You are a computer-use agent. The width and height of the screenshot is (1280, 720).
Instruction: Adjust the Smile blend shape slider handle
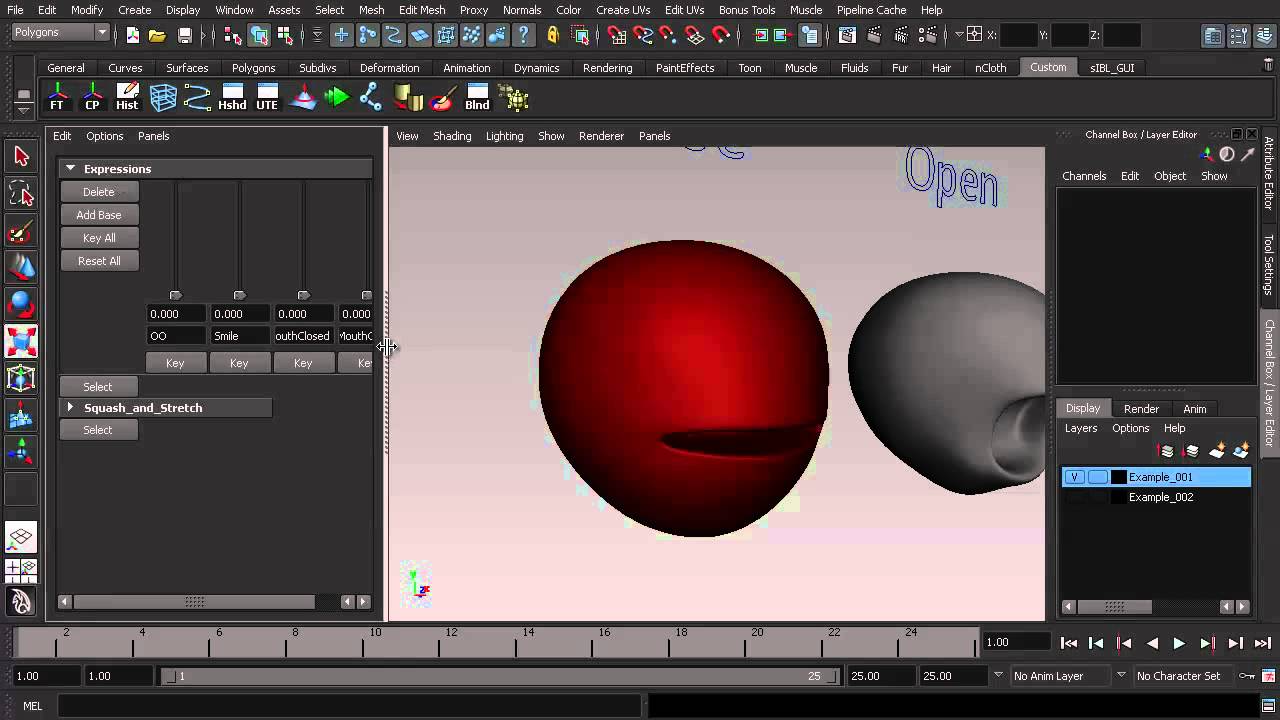240,295
